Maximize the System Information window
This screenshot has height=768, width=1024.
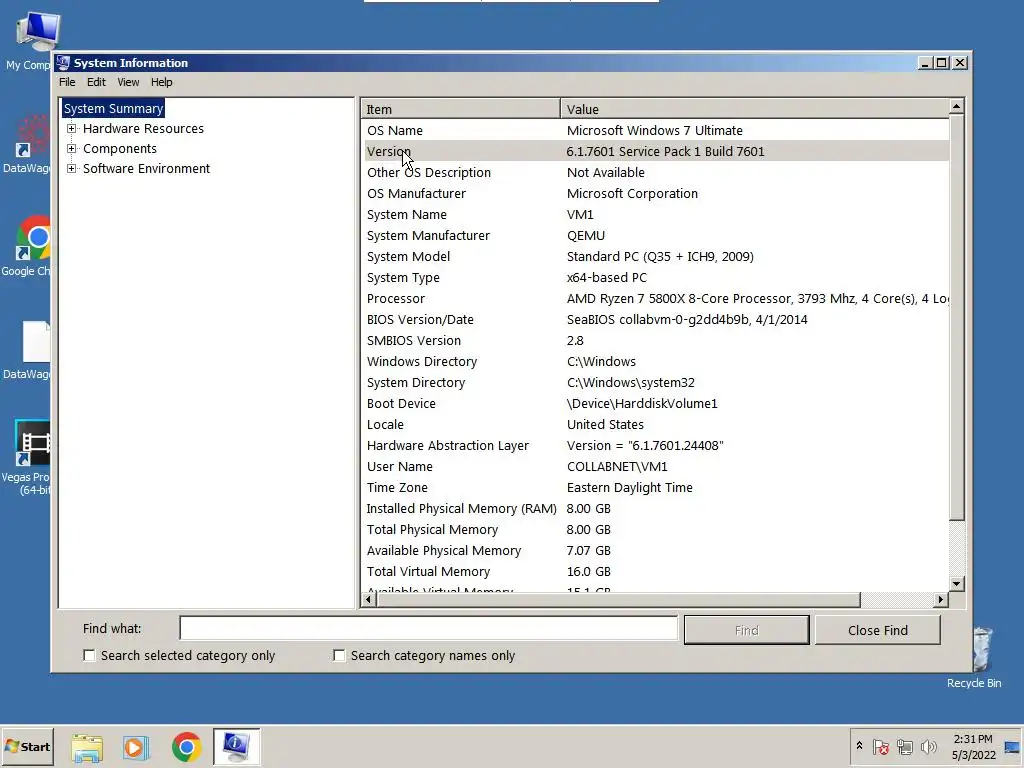pyautogui.click(x=942, y=63)
